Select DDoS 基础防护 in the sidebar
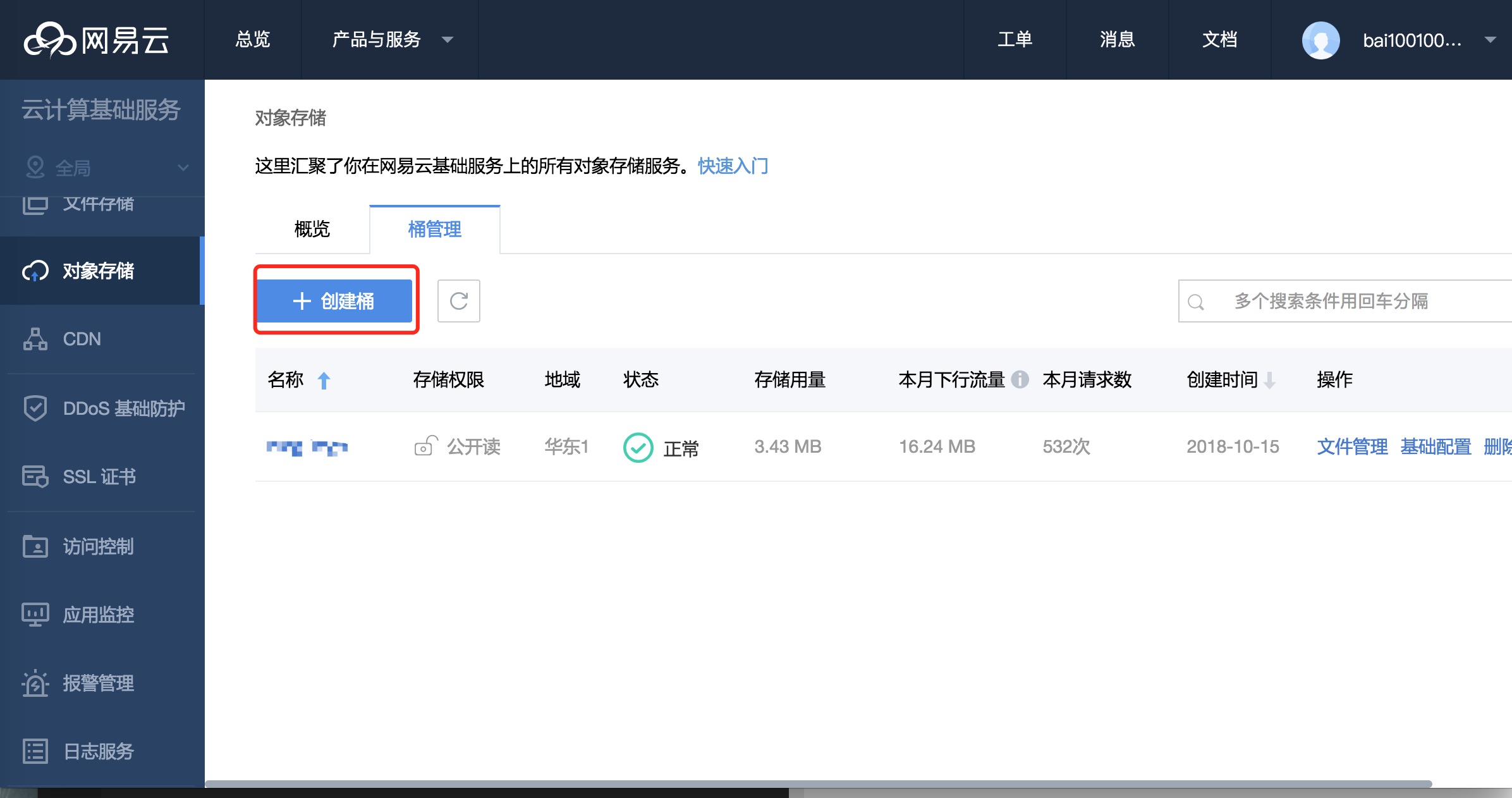The height and width of the screenshot is (798, 1512). (101, 408)
